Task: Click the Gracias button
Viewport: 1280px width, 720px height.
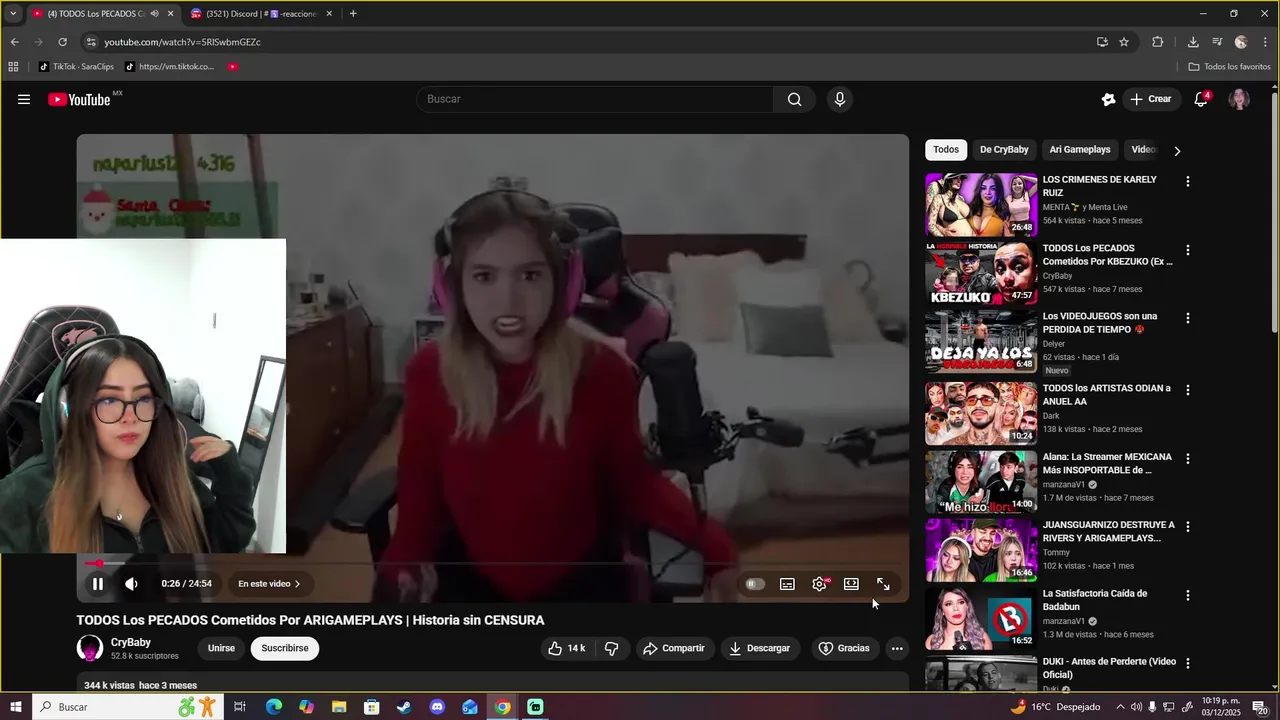Action: click(x=844, y=648)
